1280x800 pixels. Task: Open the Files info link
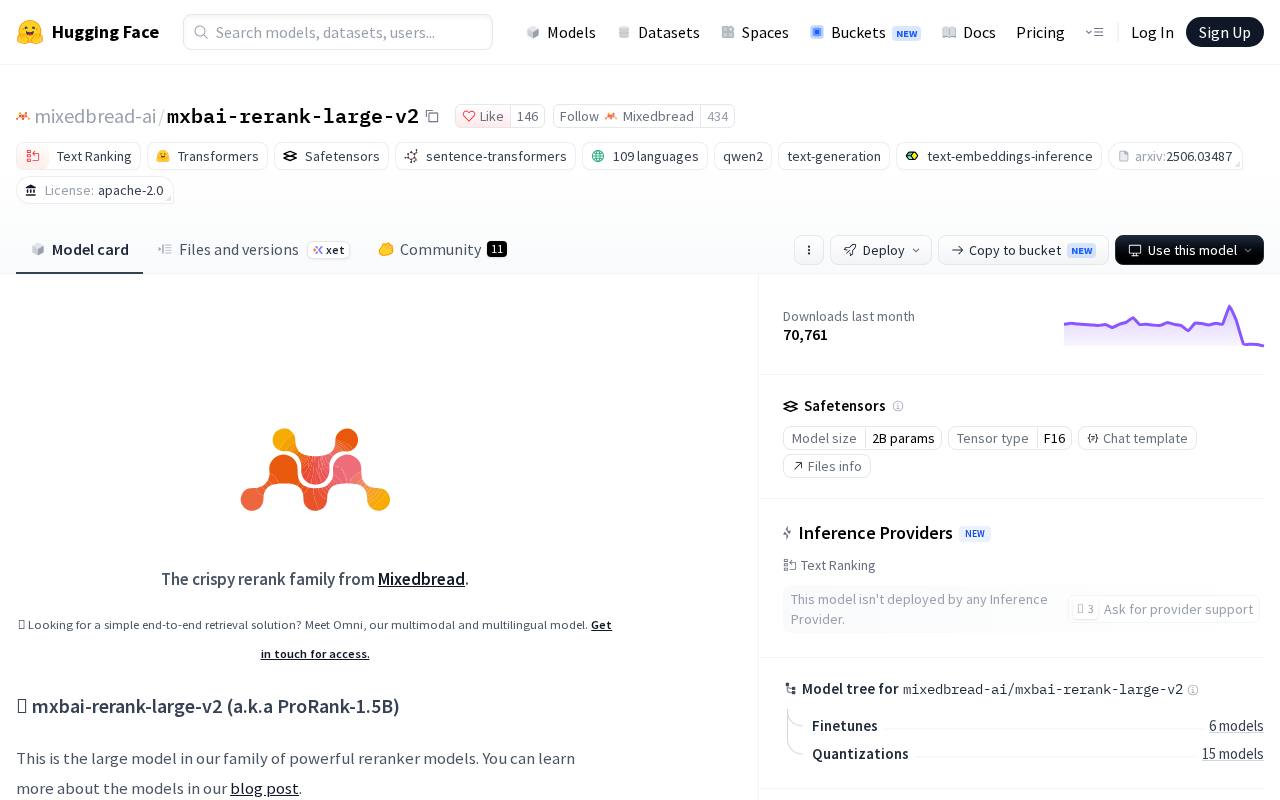(827, 466)
